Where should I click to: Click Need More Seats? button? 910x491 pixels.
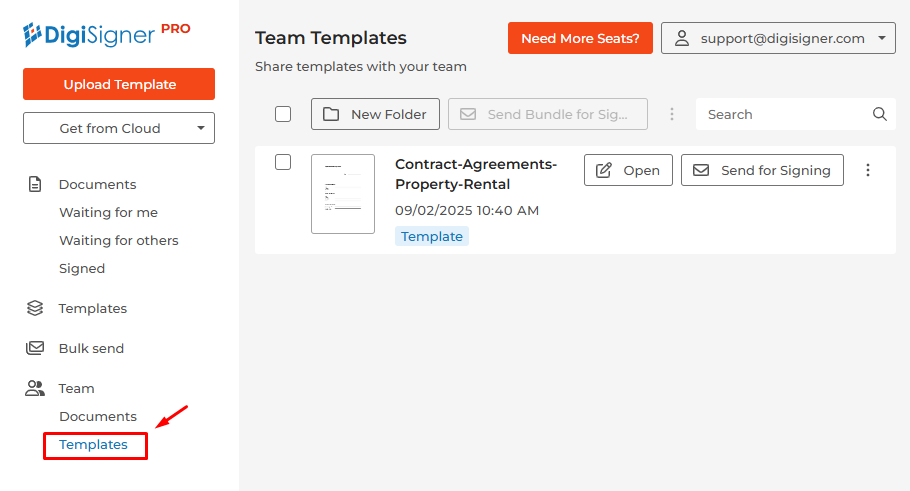pyautogui.click(x=580, y=39)
